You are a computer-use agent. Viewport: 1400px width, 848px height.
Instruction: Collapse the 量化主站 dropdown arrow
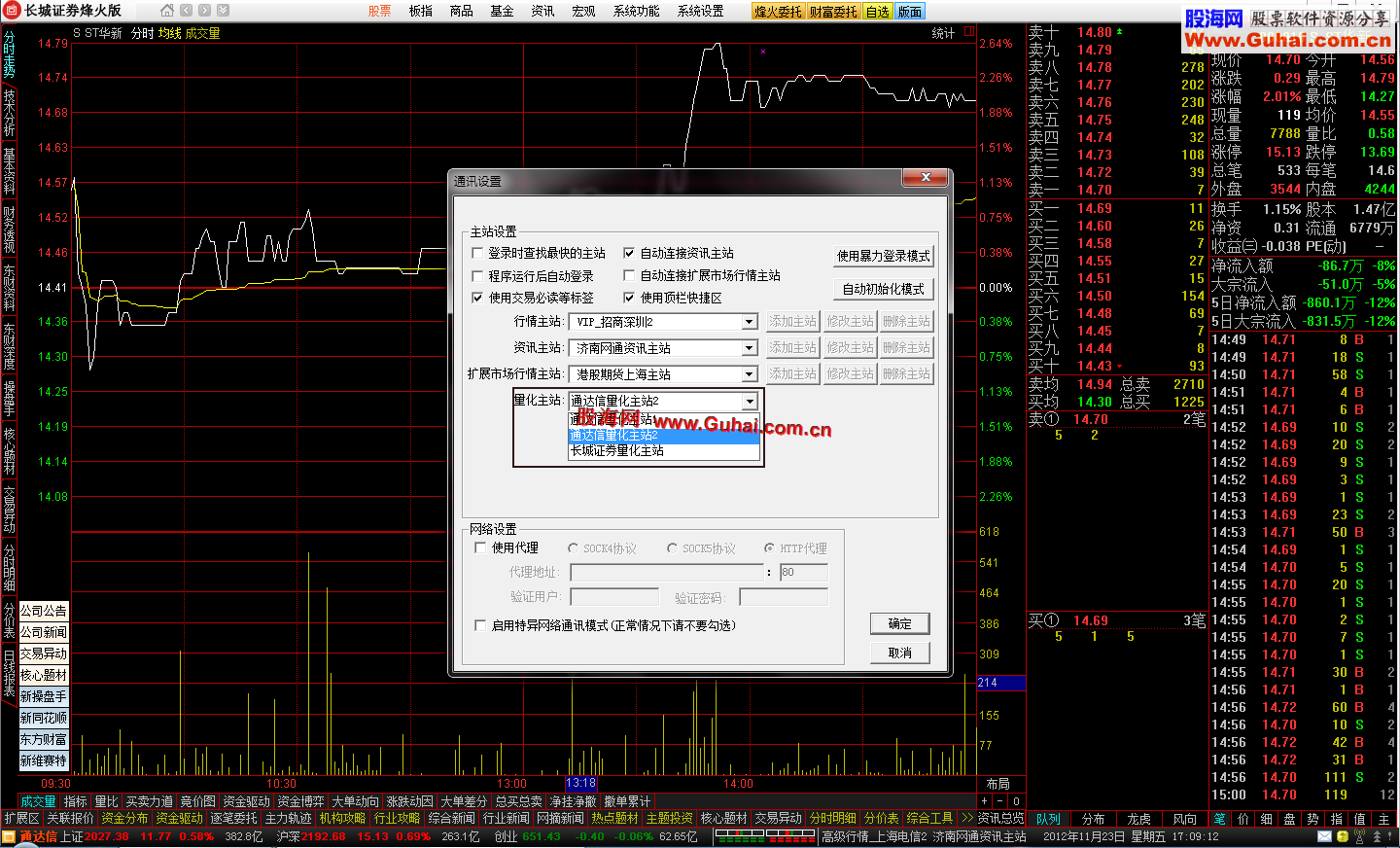tap(750, 401)
